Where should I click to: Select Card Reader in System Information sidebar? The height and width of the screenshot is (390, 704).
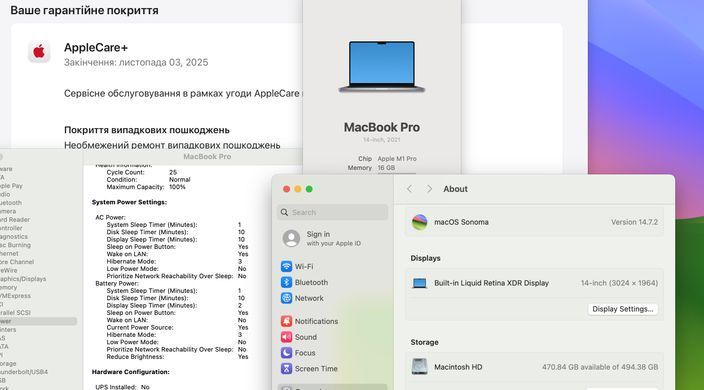(15, 219)
